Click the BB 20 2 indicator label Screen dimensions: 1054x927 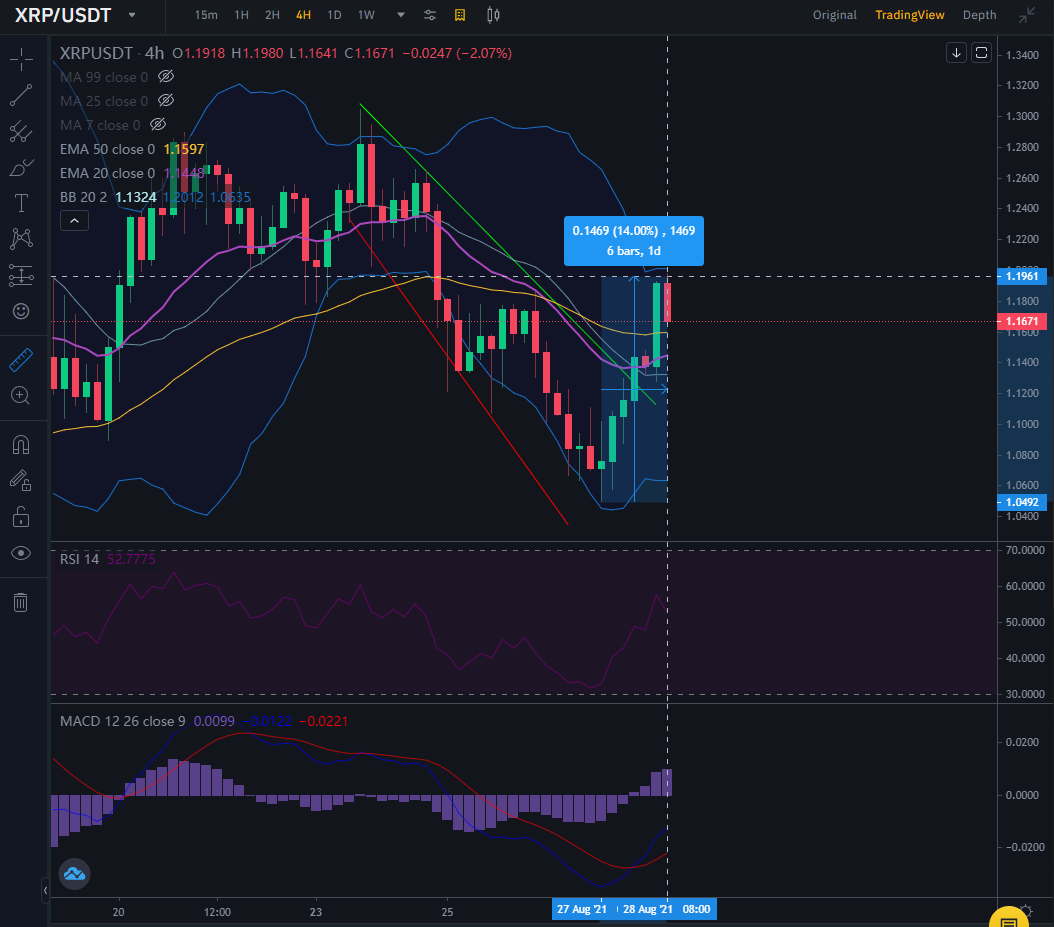(83, 197)
